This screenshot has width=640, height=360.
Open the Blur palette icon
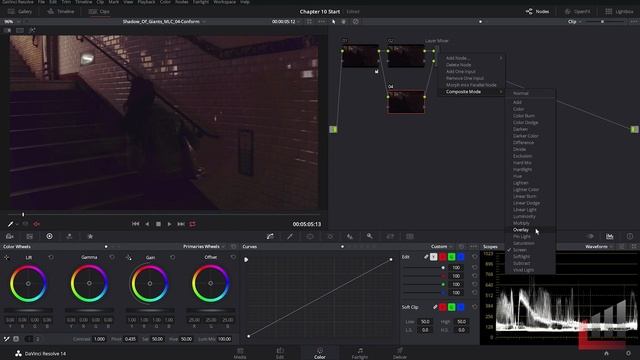pos(350,236)
